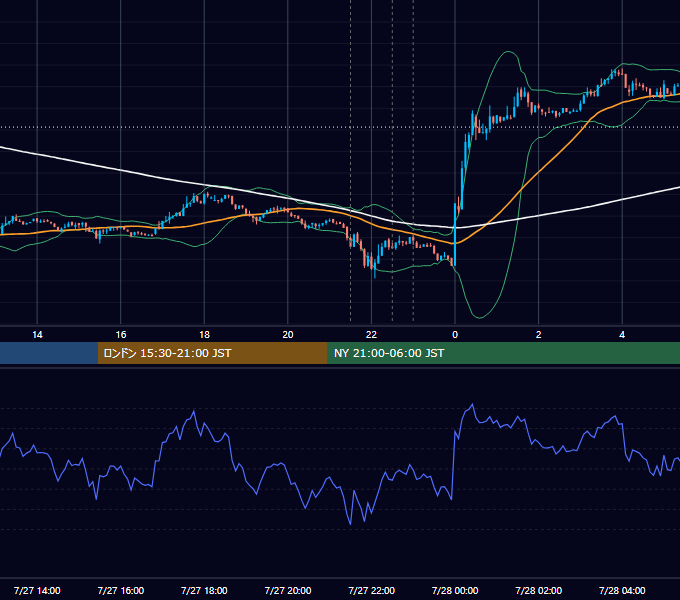This screenshot has height=600, width=680.
Task: Click the price chart axis label 20
Action: 288,335
